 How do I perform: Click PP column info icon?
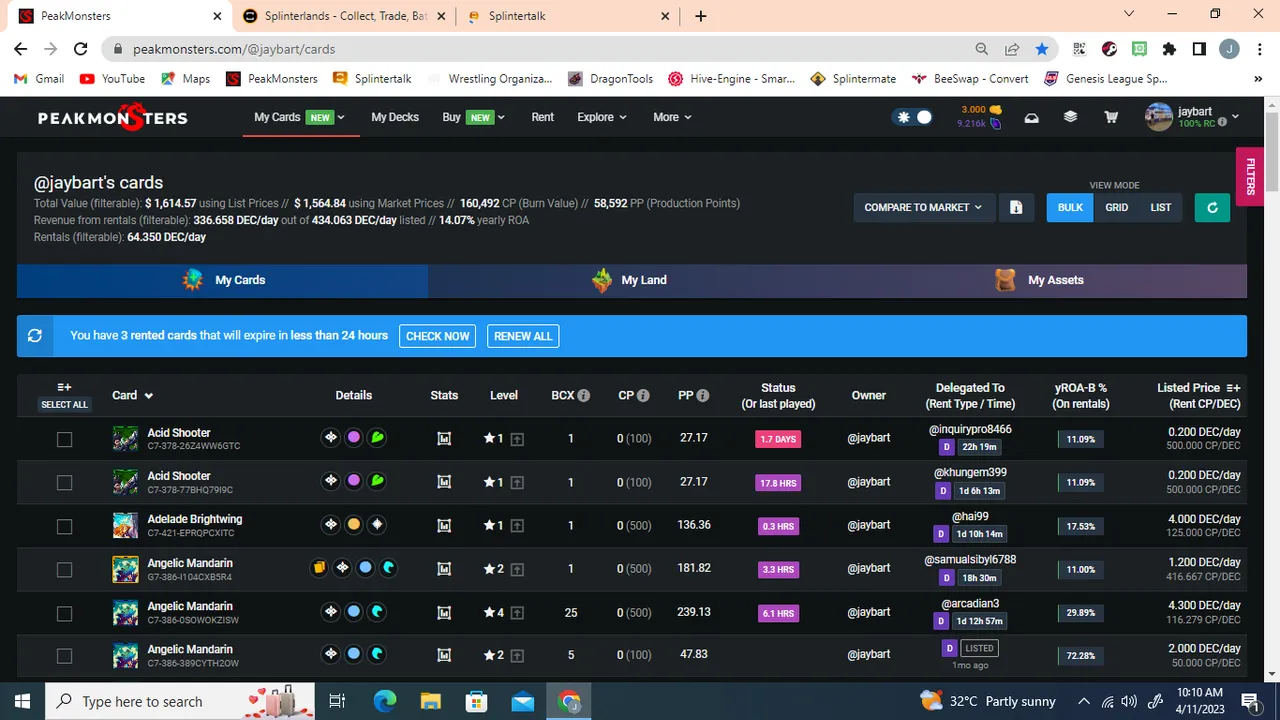703,395
